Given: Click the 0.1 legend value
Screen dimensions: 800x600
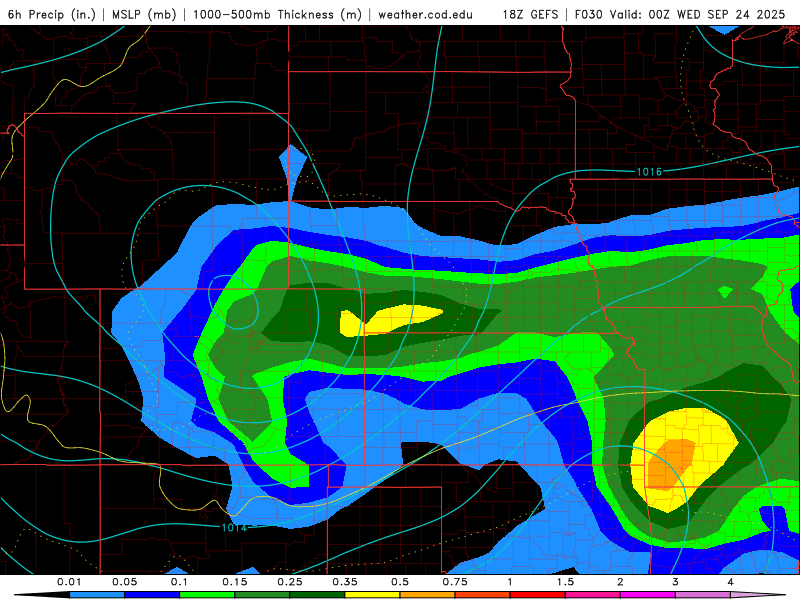Looking at the screenshot, I should click(x=180, y=582).
